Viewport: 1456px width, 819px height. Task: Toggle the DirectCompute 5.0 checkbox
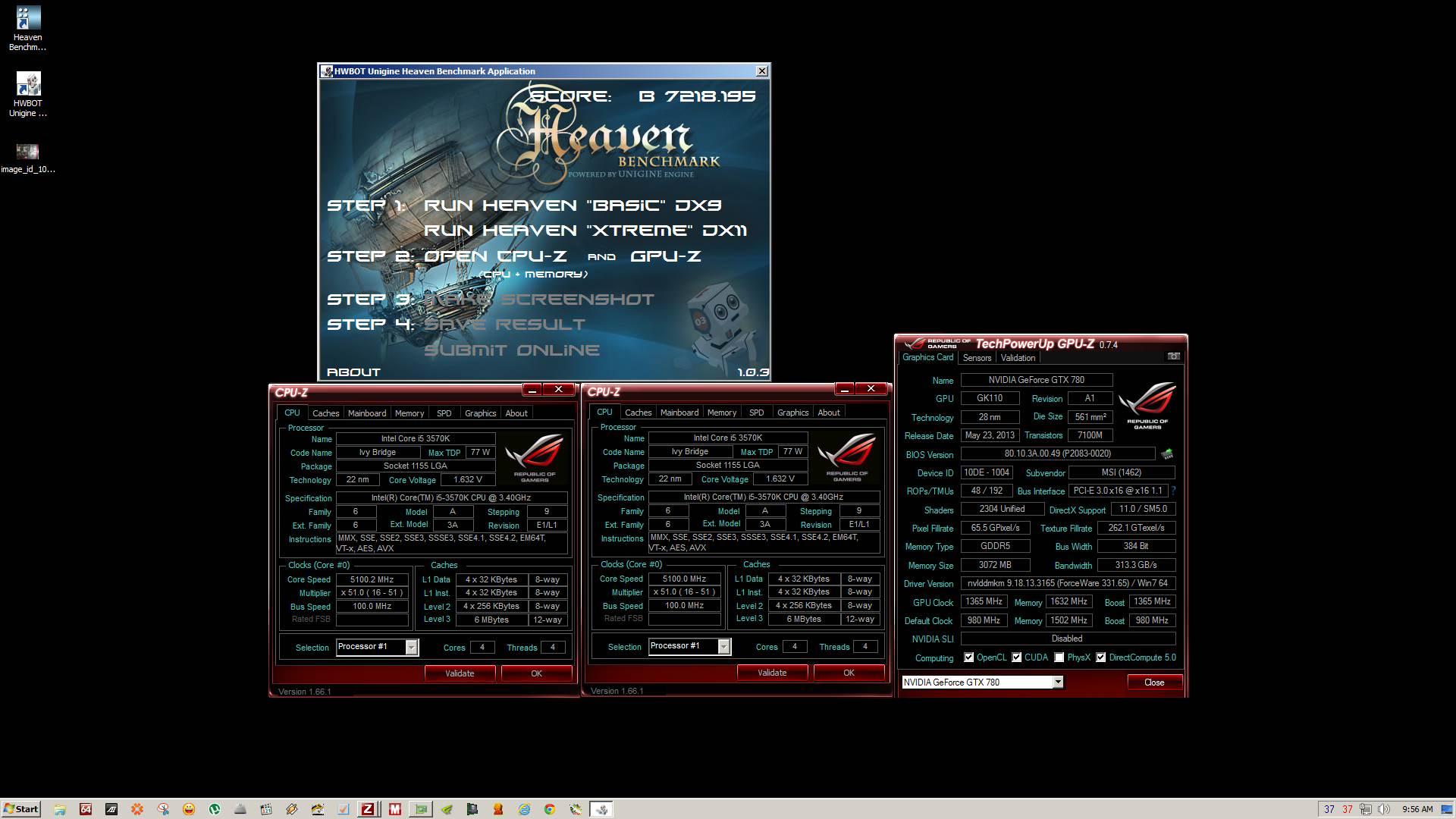coord(1101,657)
